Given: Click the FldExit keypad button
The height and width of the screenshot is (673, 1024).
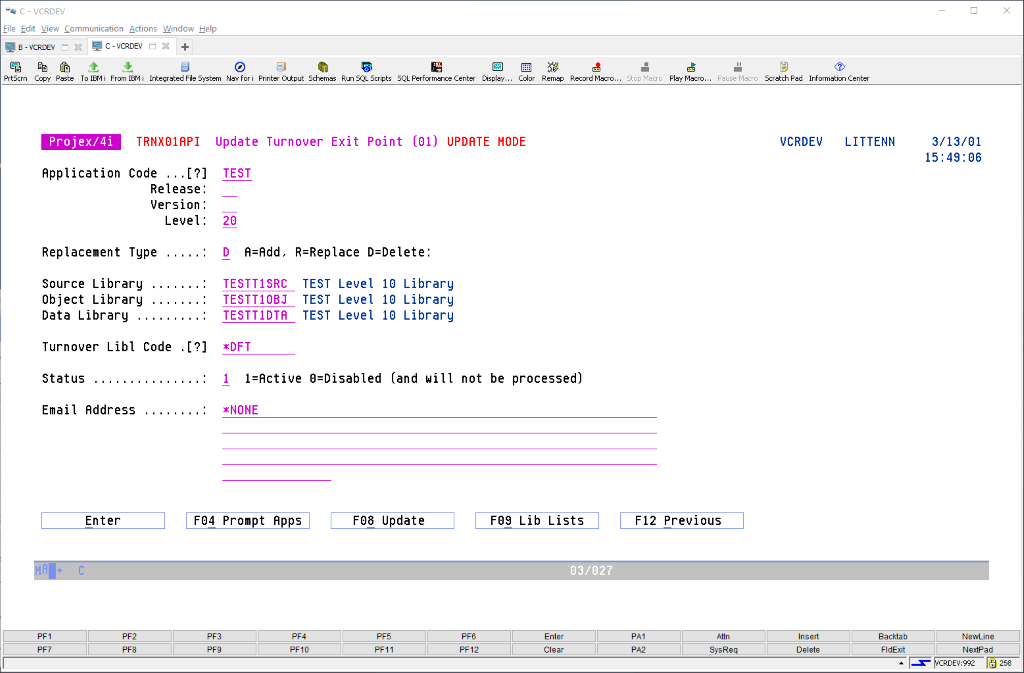Looking at the screenshot, I should (893, 650).
